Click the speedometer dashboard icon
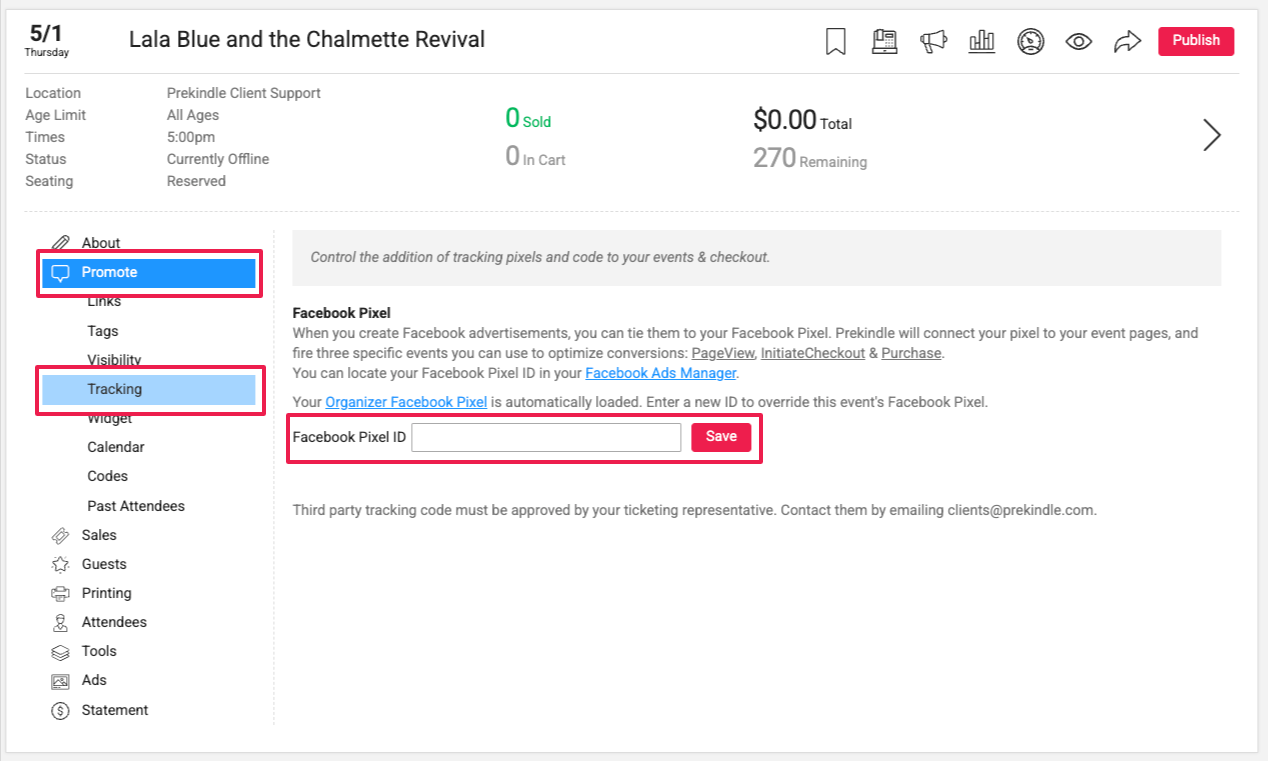 tap(1030, 41)
